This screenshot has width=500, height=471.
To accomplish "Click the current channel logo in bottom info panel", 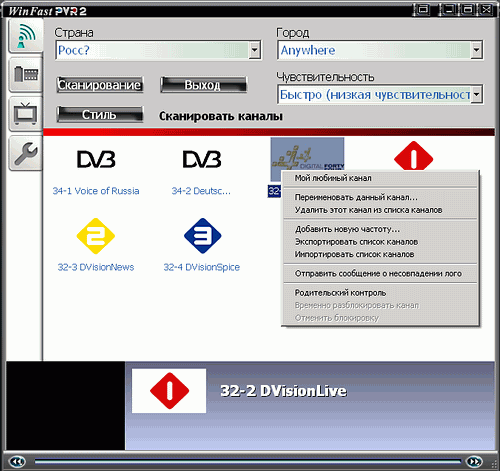I will click(169, 391).
